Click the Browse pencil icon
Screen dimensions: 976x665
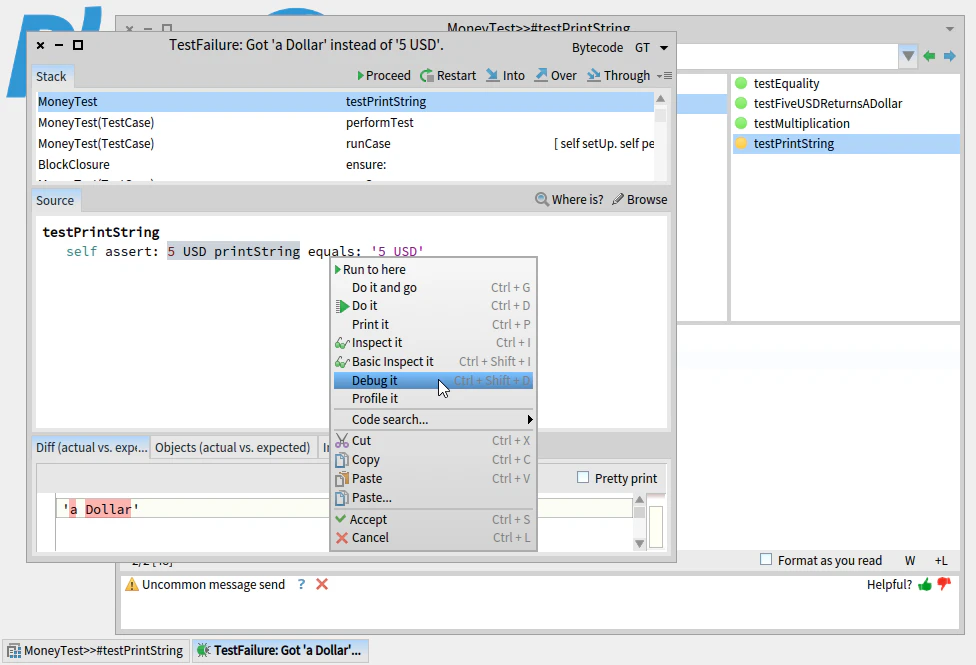click(618, 199)
